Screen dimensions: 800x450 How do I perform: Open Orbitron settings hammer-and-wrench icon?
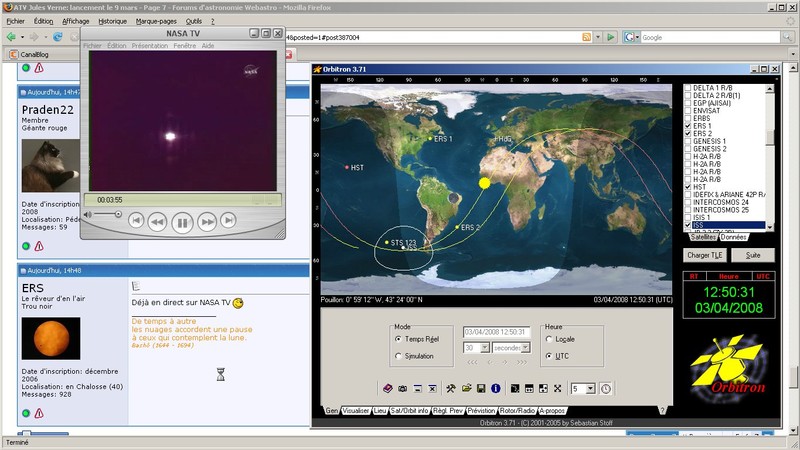[x=451, y=388]
